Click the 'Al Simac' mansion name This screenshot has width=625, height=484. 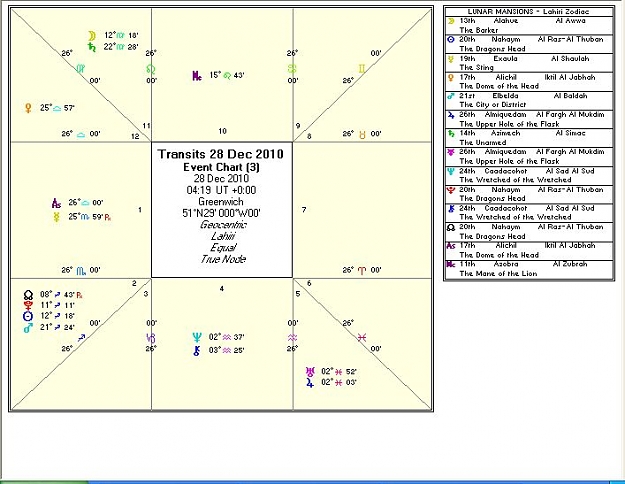pos(570,133)
